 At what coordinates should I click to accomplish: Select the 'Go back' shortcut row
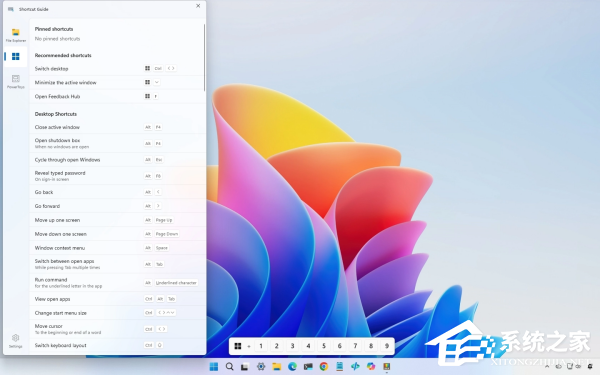pyautogui.click(x=117, y=192)
